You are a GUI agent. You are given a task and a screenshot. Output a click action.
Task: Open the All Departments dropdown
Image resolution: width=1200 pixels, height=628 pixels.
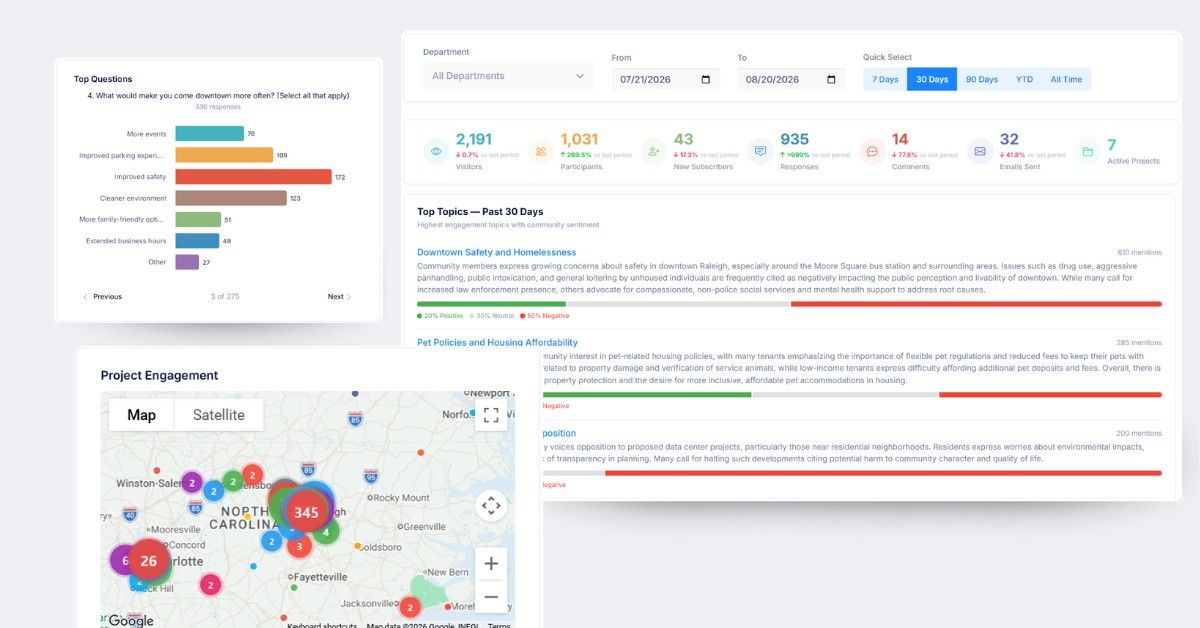click(x=508, y=76)
